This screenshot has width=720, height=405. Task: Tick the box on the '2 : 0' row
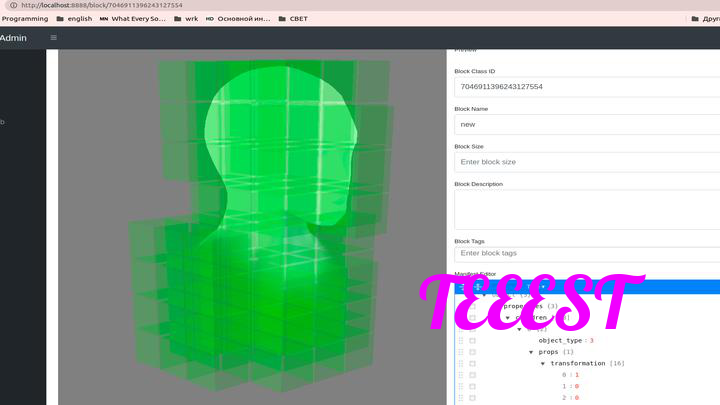tap(472, 398)
